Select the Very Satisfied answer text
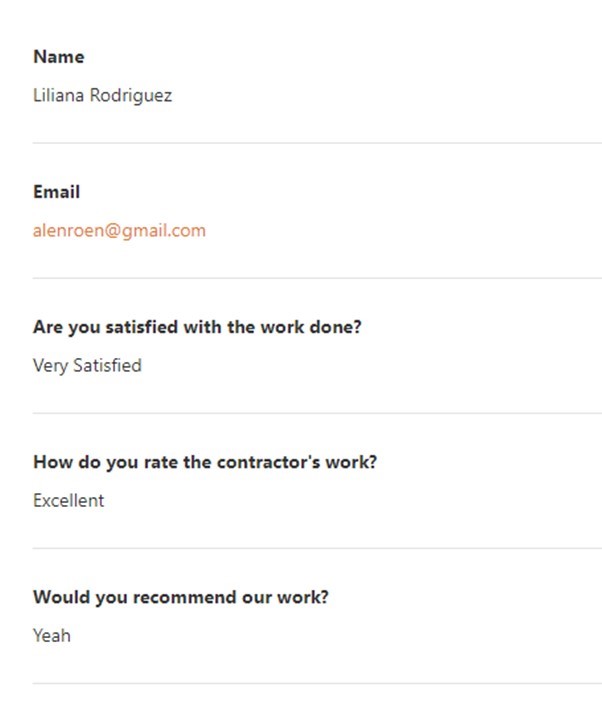The image size is (602, 720). (x=87, y=366)
